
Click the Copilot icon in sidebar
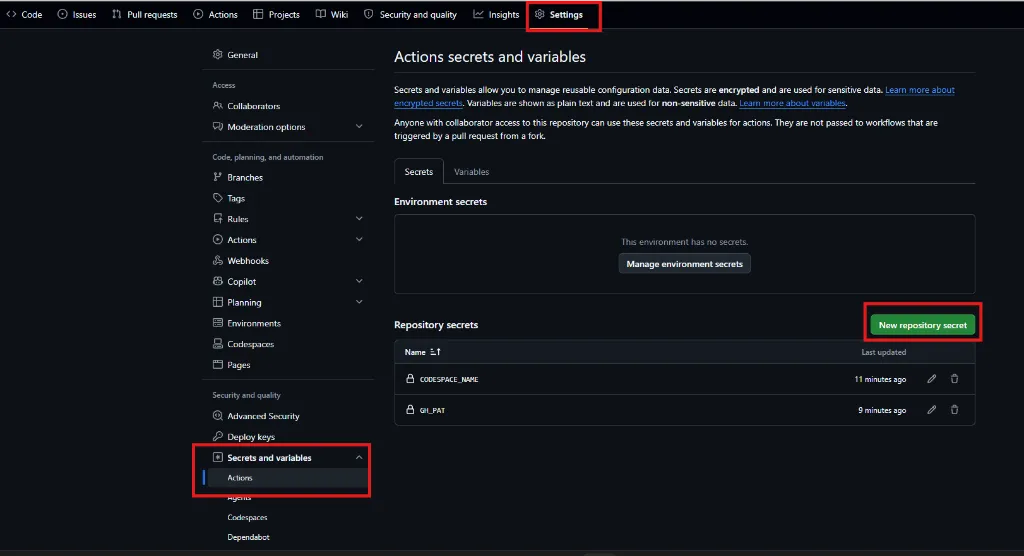coord(217,282)
